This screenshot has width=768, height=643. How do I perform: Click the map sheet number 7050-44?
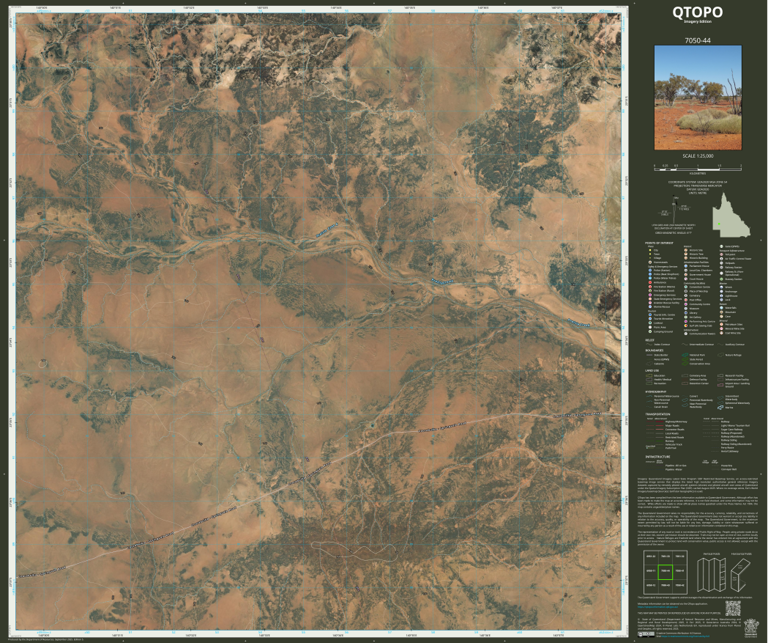click(x=697, y=41)
